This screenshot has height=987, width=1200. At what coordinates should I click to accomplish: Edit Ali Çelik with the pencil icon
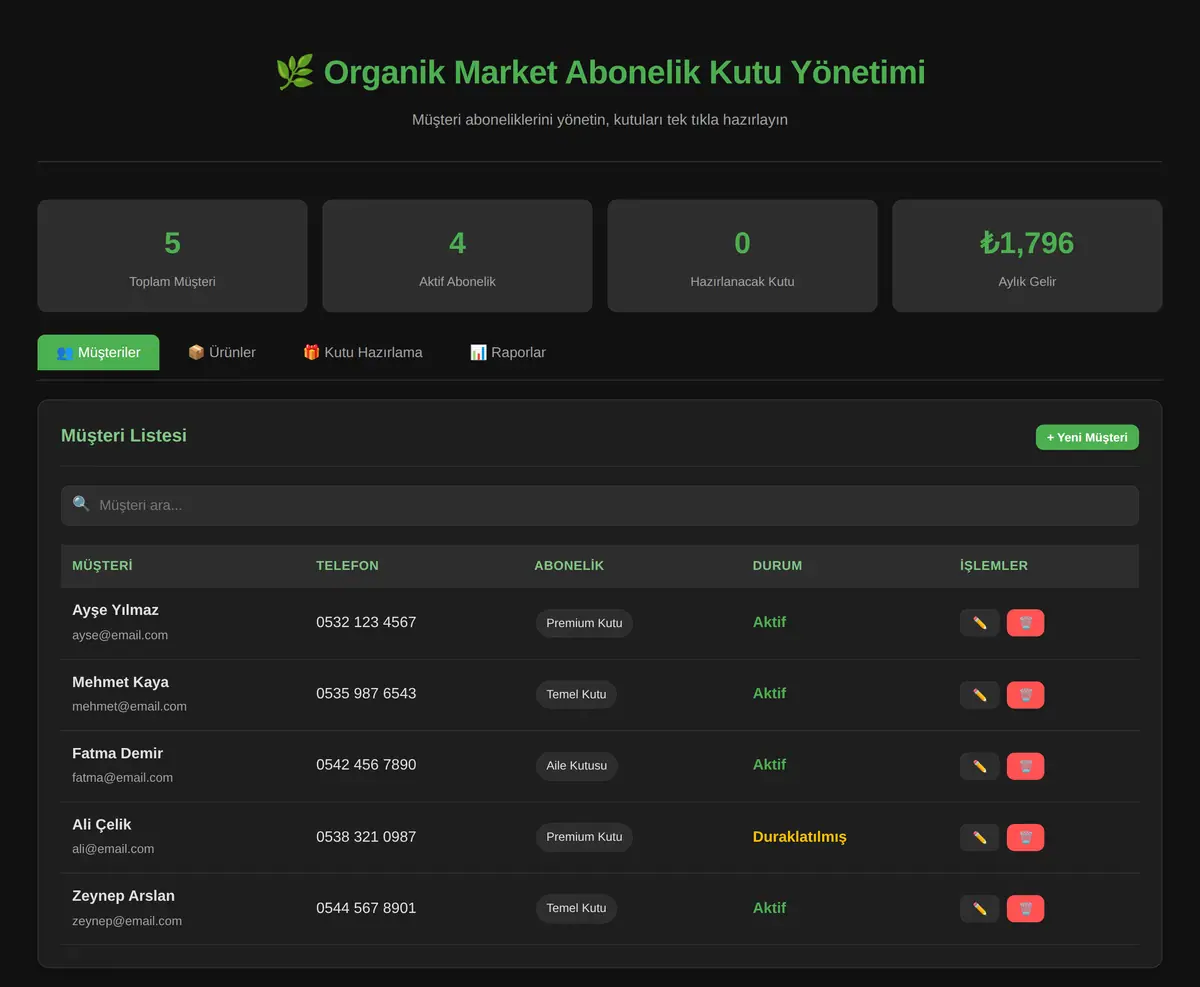point(980,837)
